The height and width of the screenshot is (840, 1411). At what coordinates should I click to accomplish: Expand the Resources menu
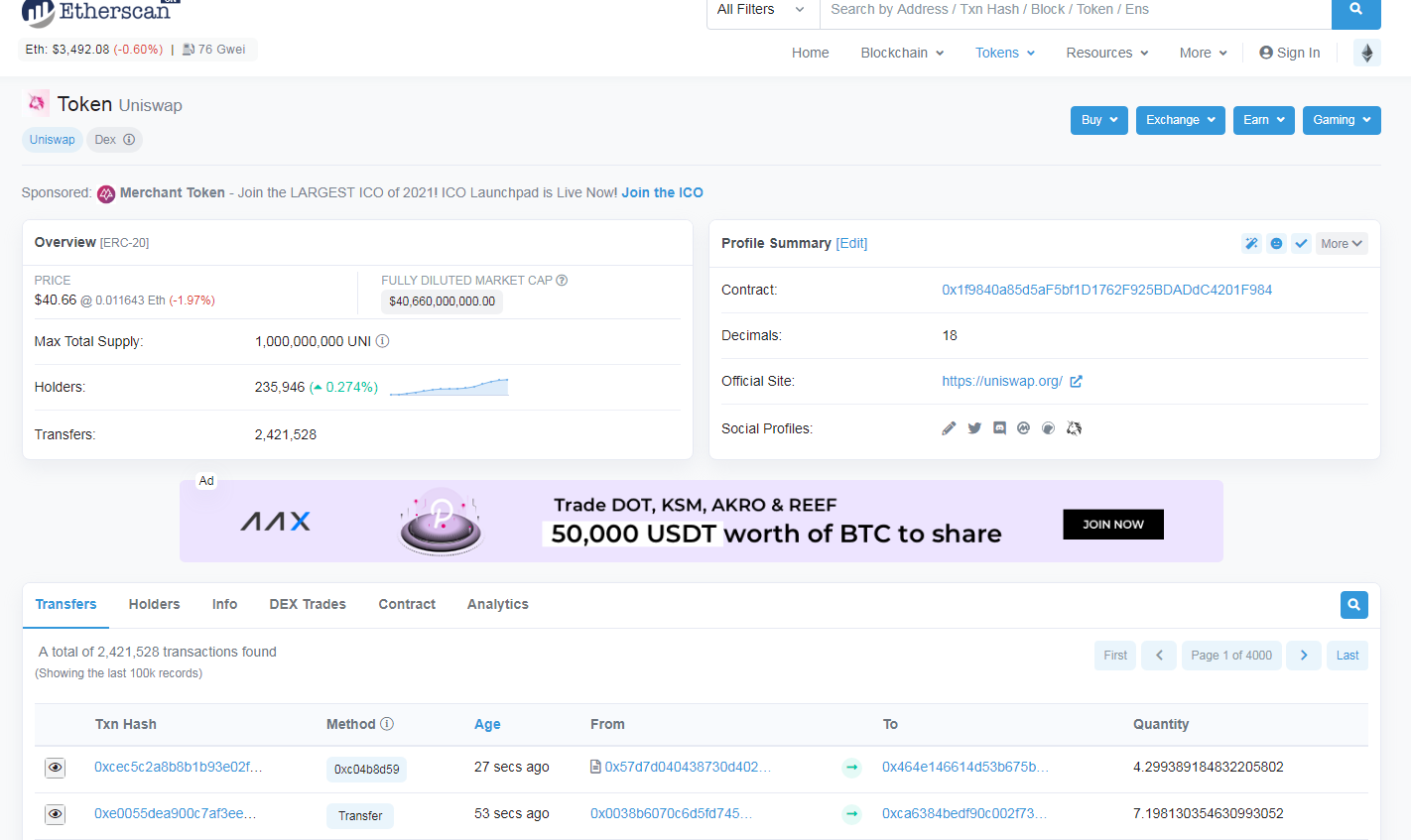click(1107, 53)
